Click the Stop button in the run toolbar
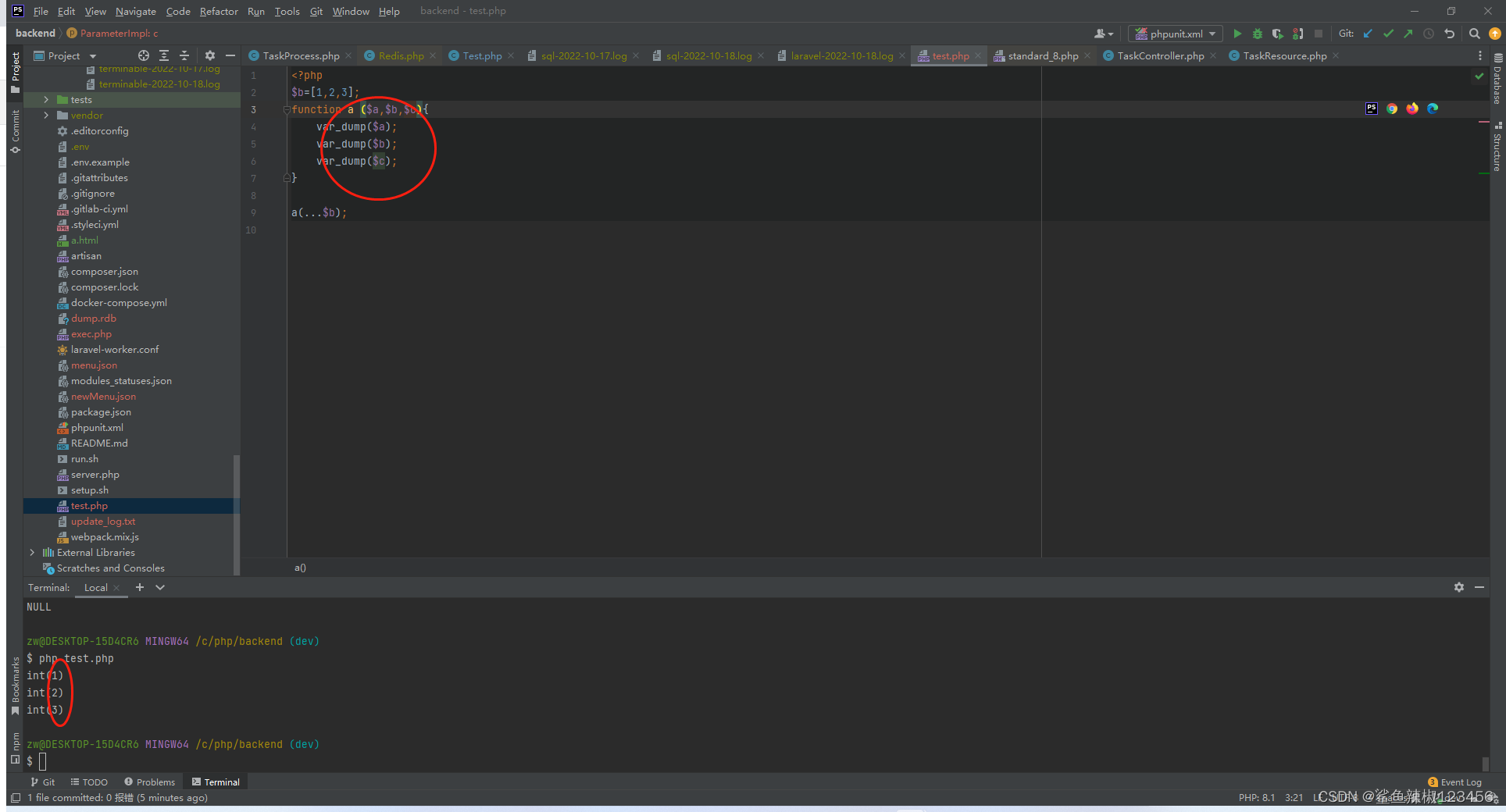The image size is (1506, 812). click(x=1319, y=34)
